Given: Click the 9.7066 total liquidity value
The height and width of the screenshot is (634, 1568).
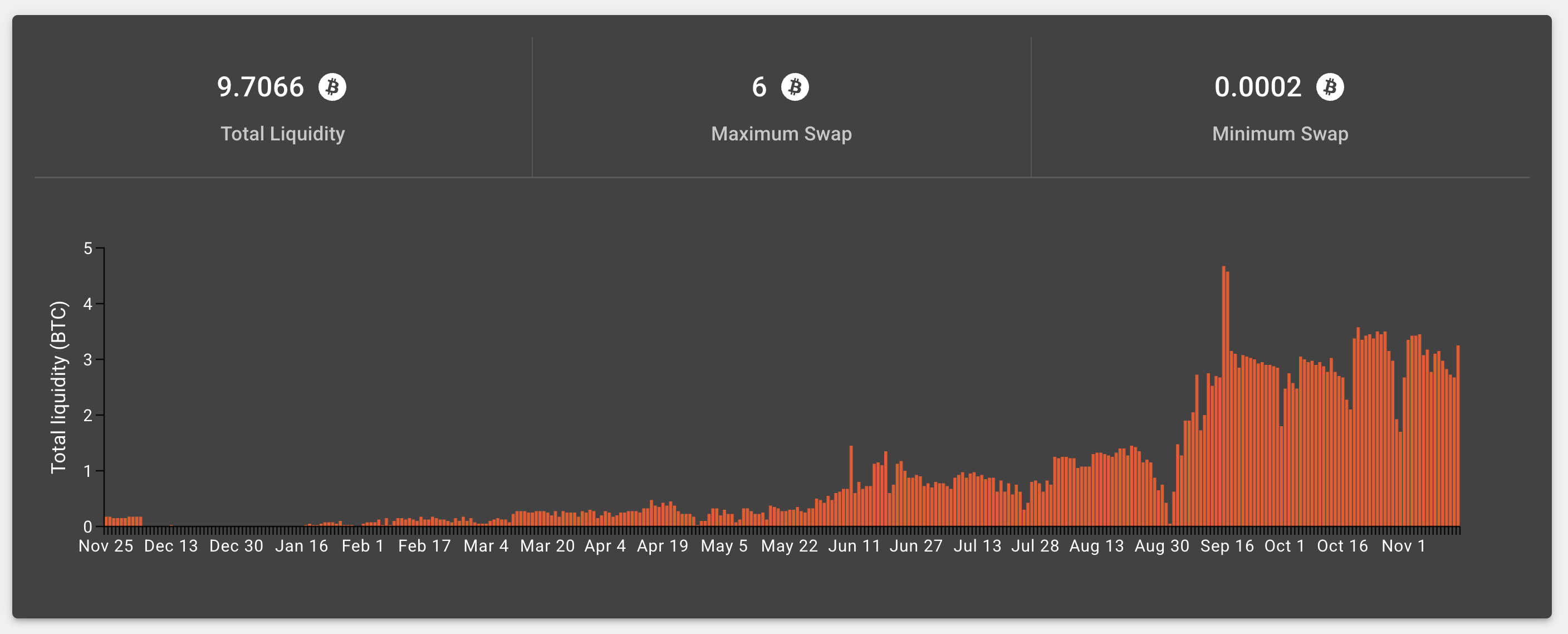Looking at the screenshot, I should click(x=261, y=87).
